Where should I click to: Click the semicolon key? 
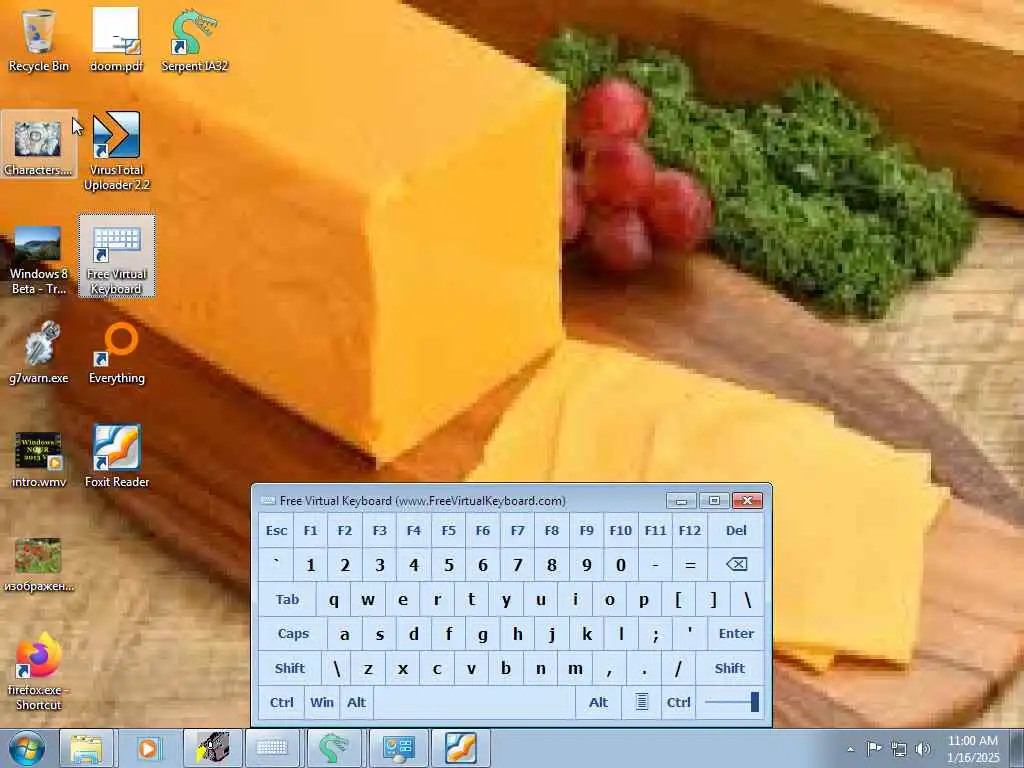[656, 633]
